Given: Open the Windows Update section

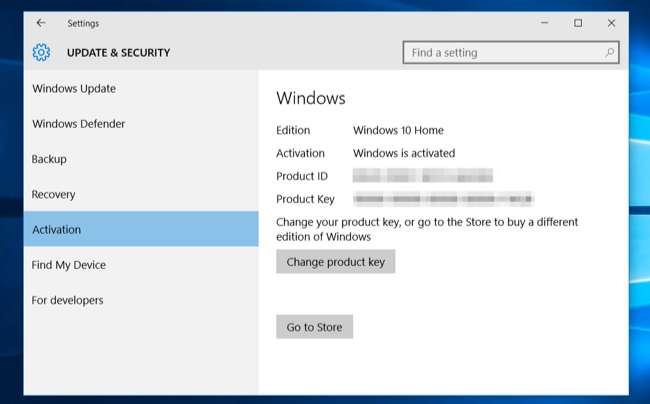Looking at the screenshot, I should tap(74, 89).
